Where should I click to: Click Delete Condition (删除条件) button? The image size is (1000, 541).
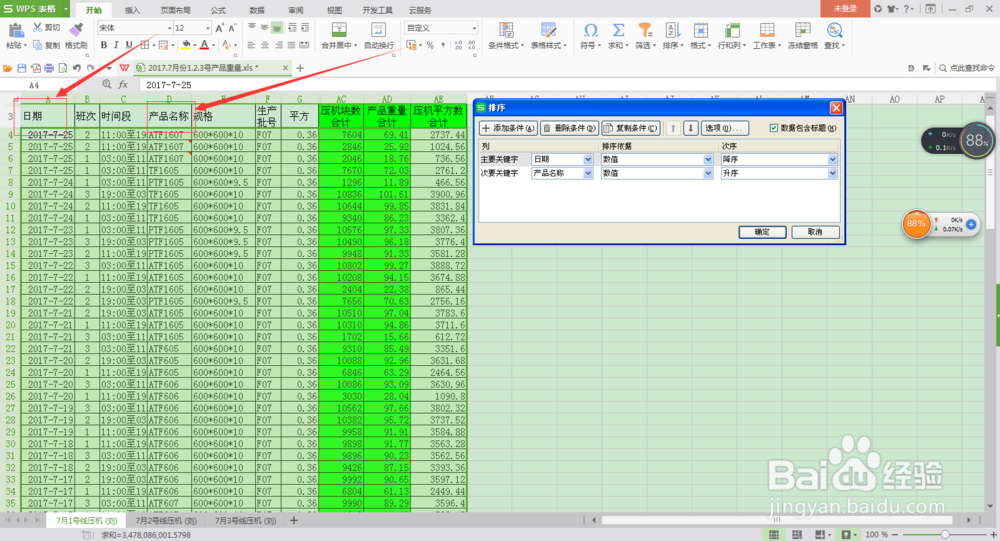[570, 128]
